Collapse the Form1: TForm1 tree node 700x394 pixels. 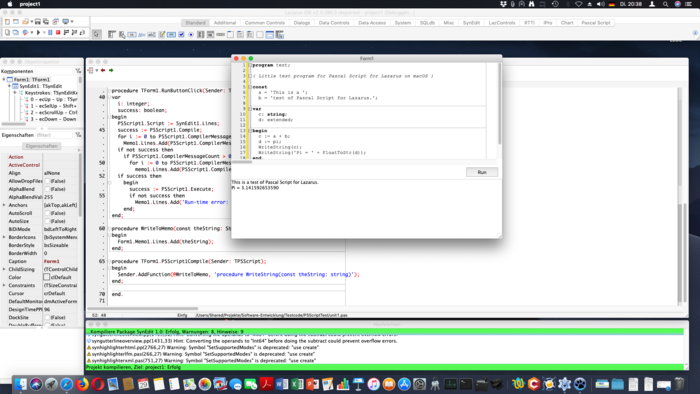(x=4, y=79)
